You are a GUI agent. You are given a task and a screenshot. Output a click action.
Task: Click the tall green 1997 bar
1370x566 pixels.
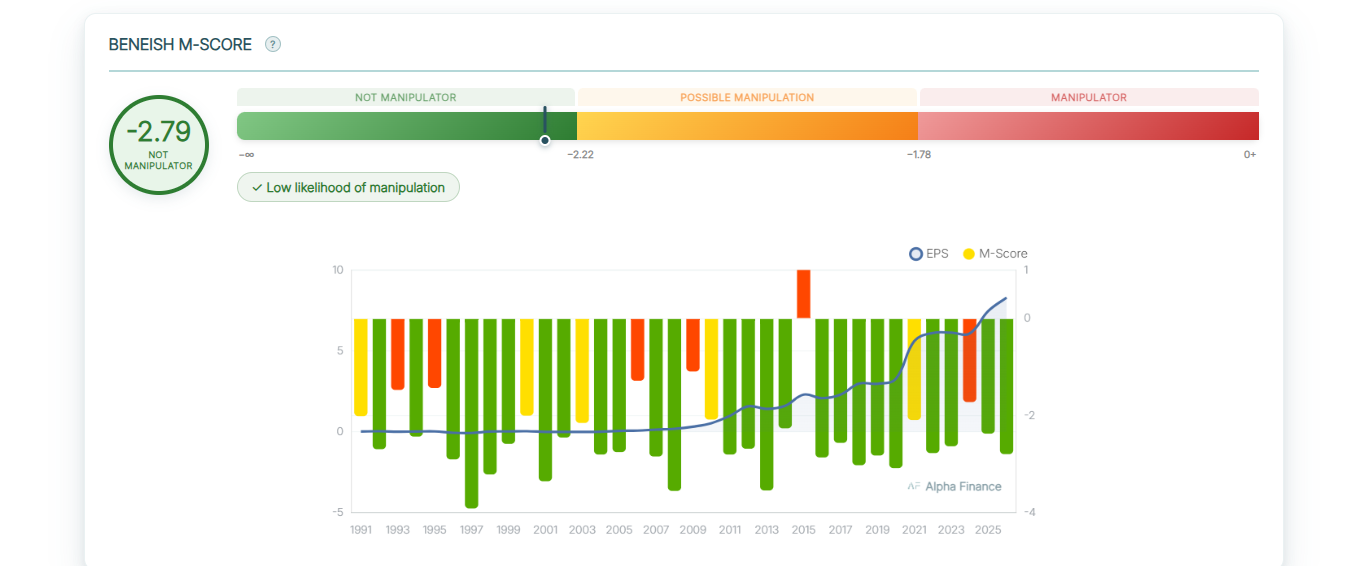click(472, 413)
